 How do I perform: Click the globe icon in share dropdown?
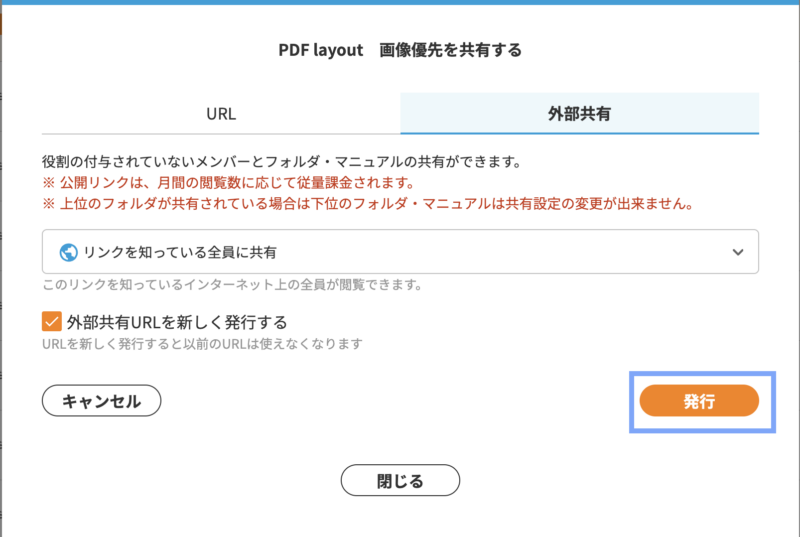(68, 252)
